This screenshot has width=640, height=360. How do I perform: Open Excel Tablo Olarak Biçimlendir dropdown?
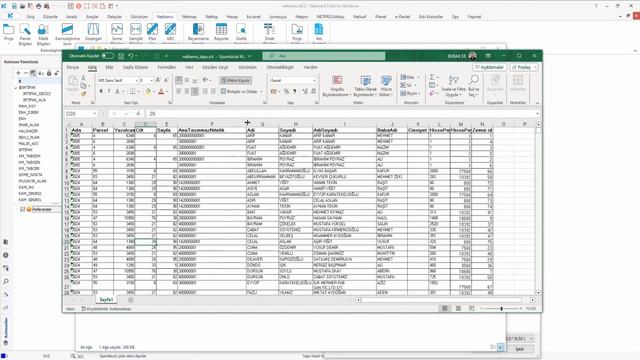coord(365,86)
